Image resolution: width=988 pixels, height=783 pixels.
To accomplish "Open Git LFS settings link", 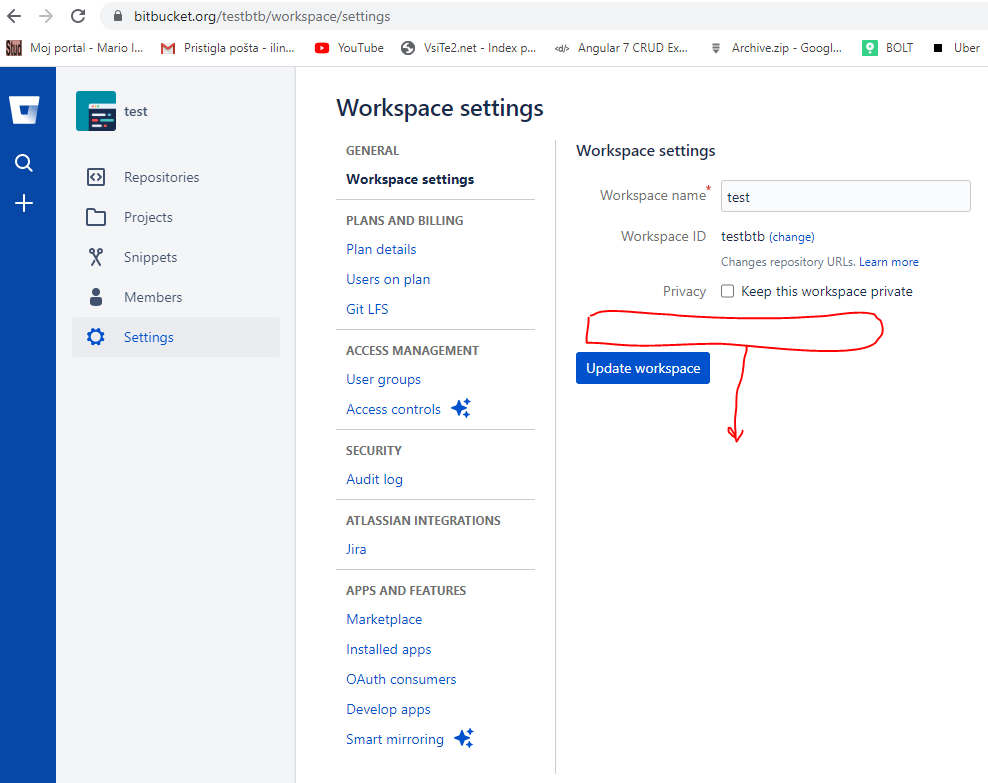I will (x=367, y=309).
